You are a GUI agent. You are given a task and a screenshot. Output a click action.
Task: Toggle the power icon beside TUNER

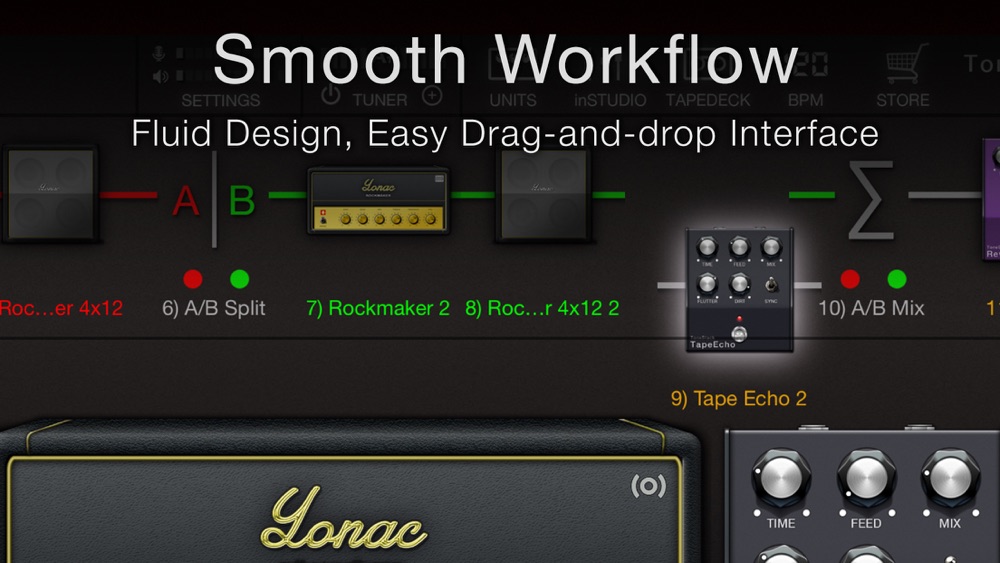tap(330, 96)
